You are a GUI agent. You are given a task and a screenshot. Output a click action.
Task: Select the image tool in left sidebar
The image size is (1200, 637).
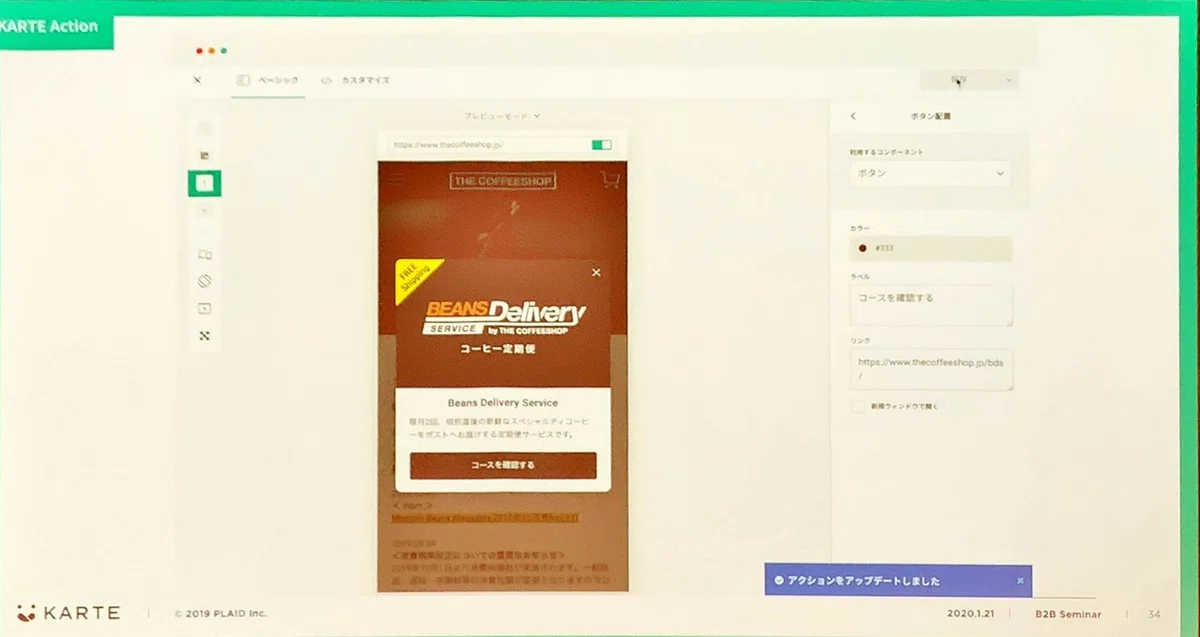pos(205,156)
